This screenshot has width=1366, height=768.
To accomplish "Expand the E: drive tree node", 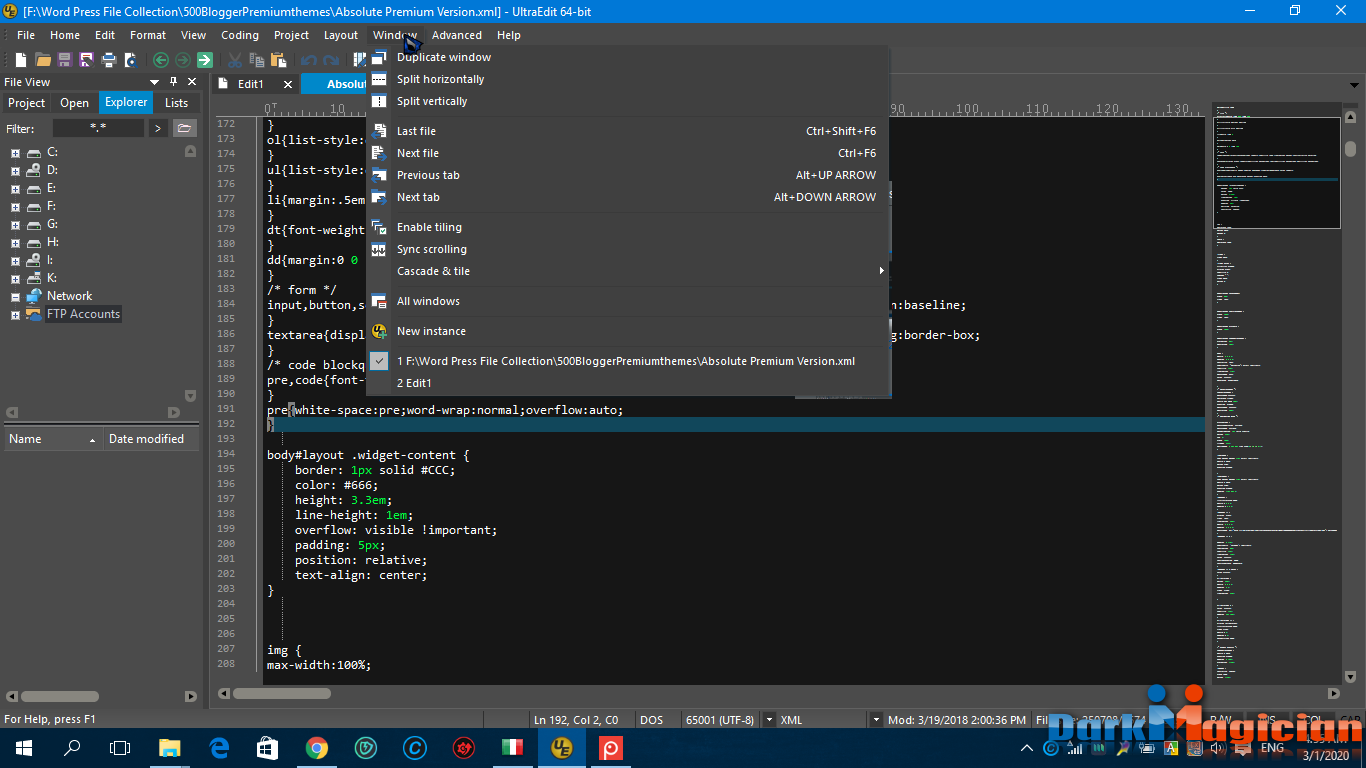I will pyautogui.click(x=15, y=189).
